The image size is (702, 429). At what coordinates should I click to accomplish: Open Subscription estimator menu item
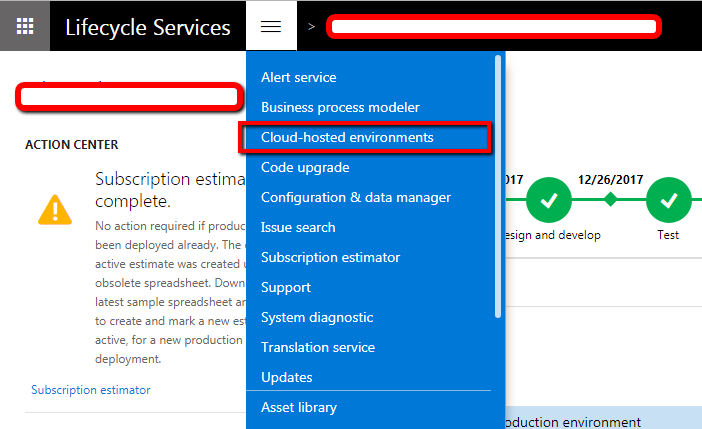330,257
